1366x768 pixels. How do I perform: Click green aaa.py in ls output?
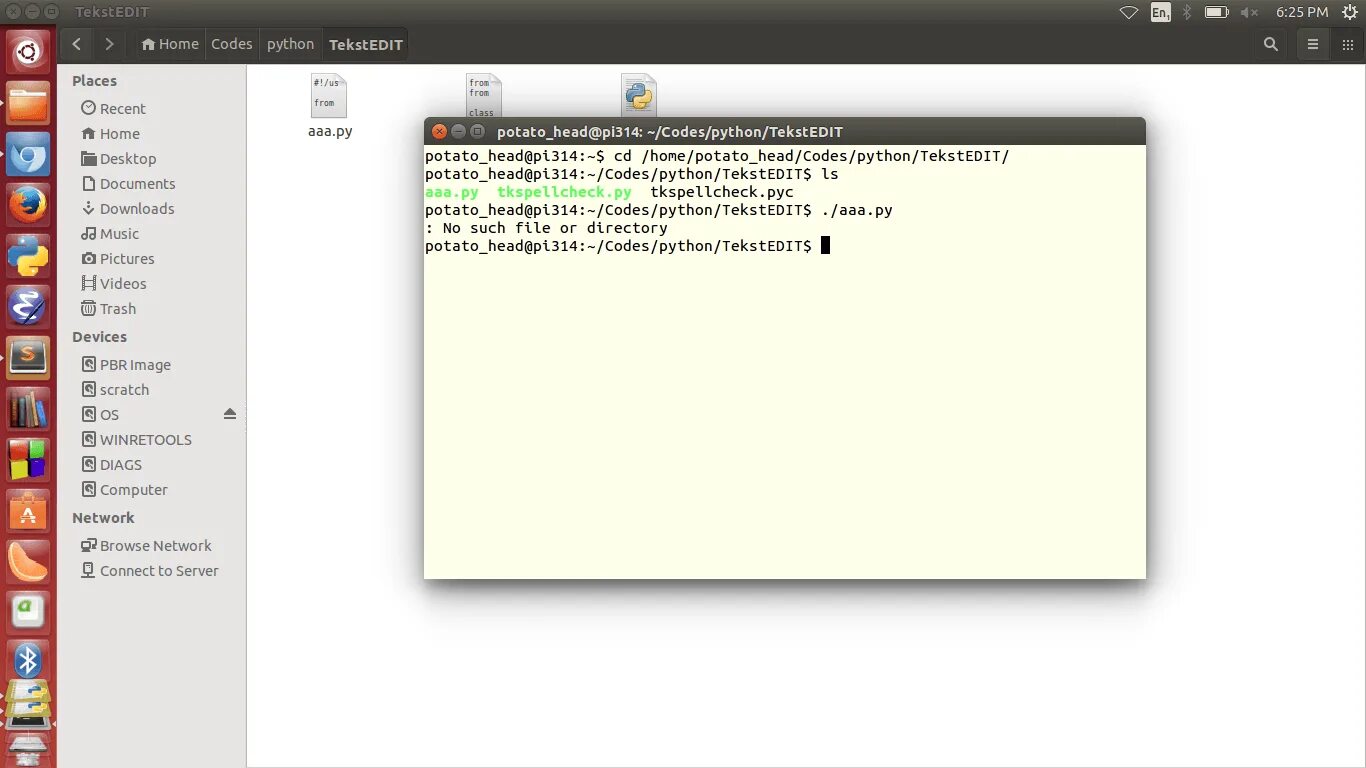(452, 192)
